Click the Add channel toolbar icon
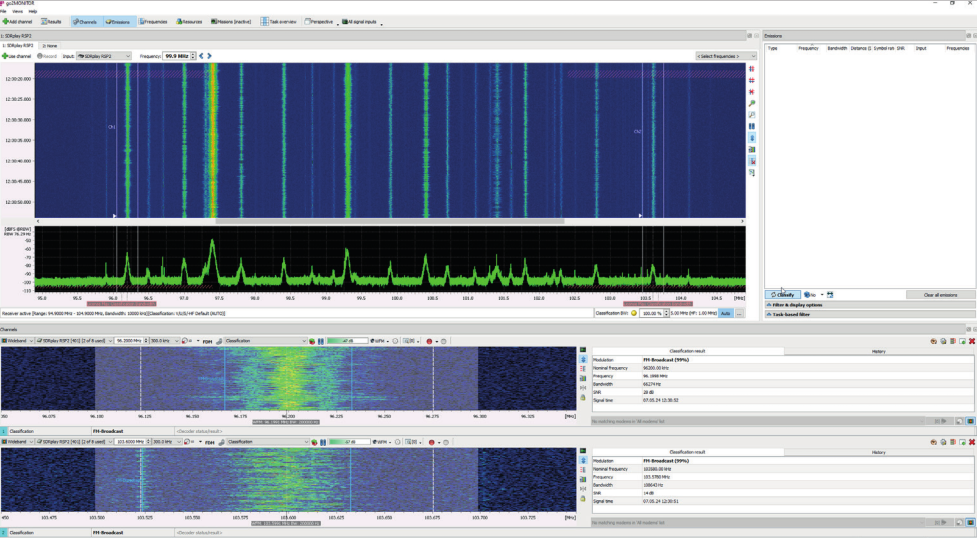The height and width of the screenshot is (538, 977). [x=6, y=21]
